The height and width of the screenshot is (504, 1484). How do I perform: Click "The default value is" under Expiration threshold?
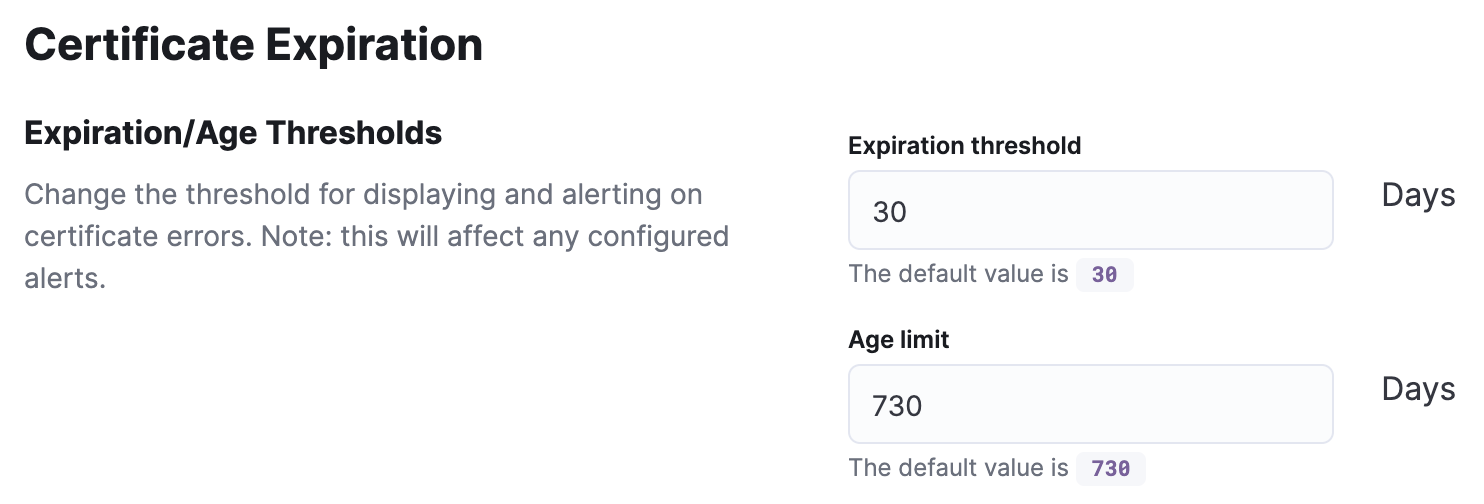tap(958, 274)
